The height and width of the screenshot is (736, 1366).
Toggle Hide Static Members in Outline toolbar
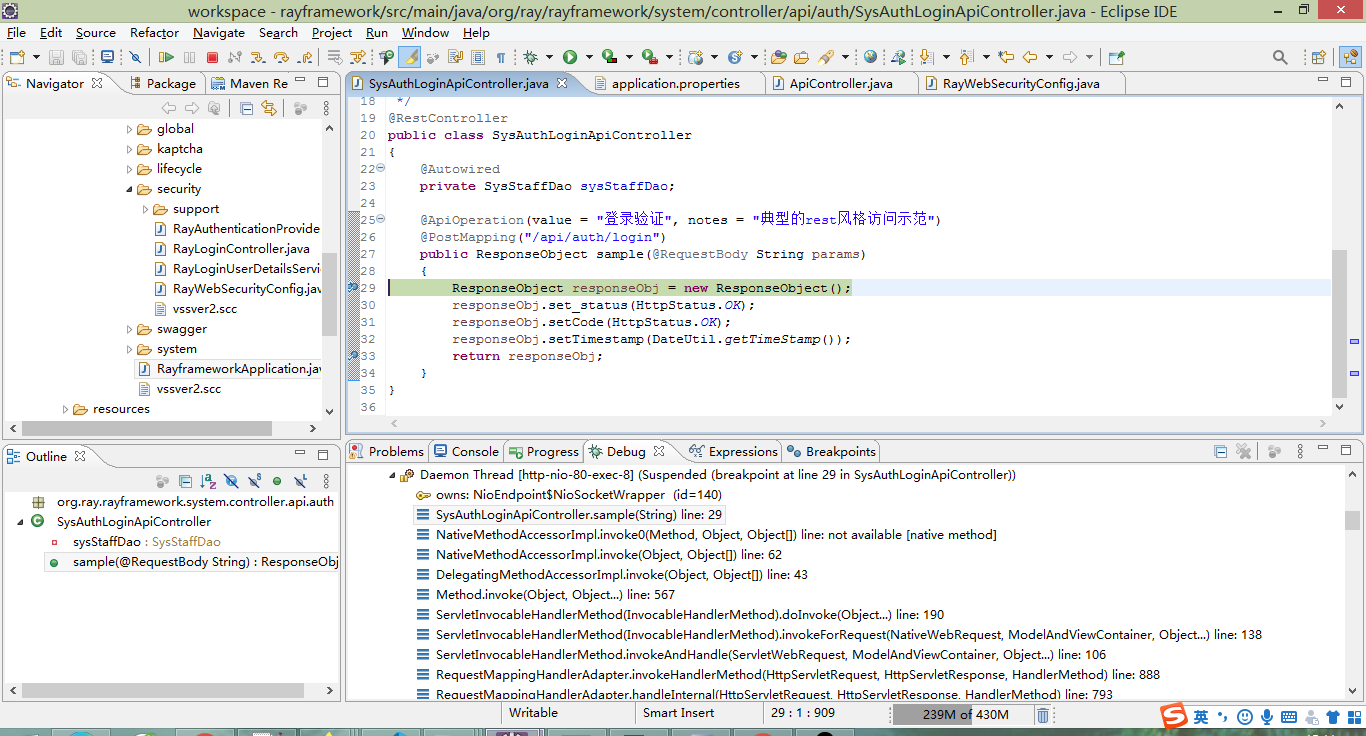pos(254,481)
